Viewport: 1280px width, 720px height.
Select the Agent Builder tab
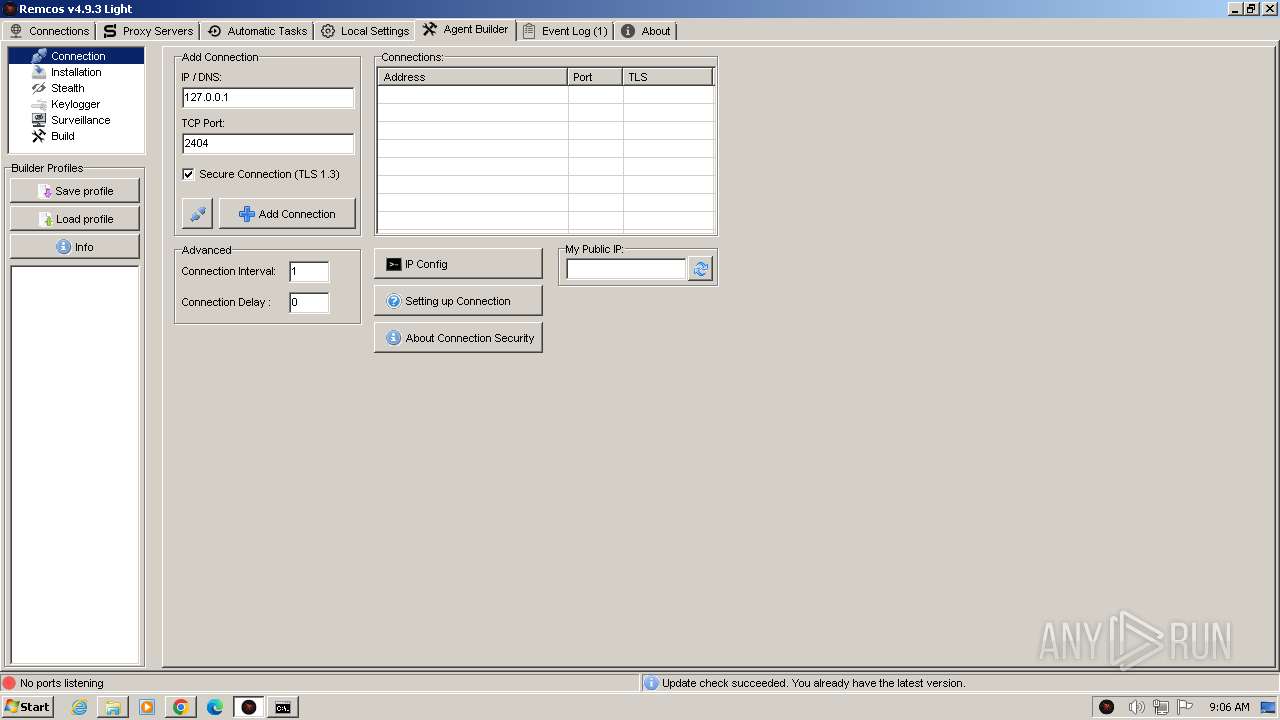pyautogui.click(x=465, y=30)
